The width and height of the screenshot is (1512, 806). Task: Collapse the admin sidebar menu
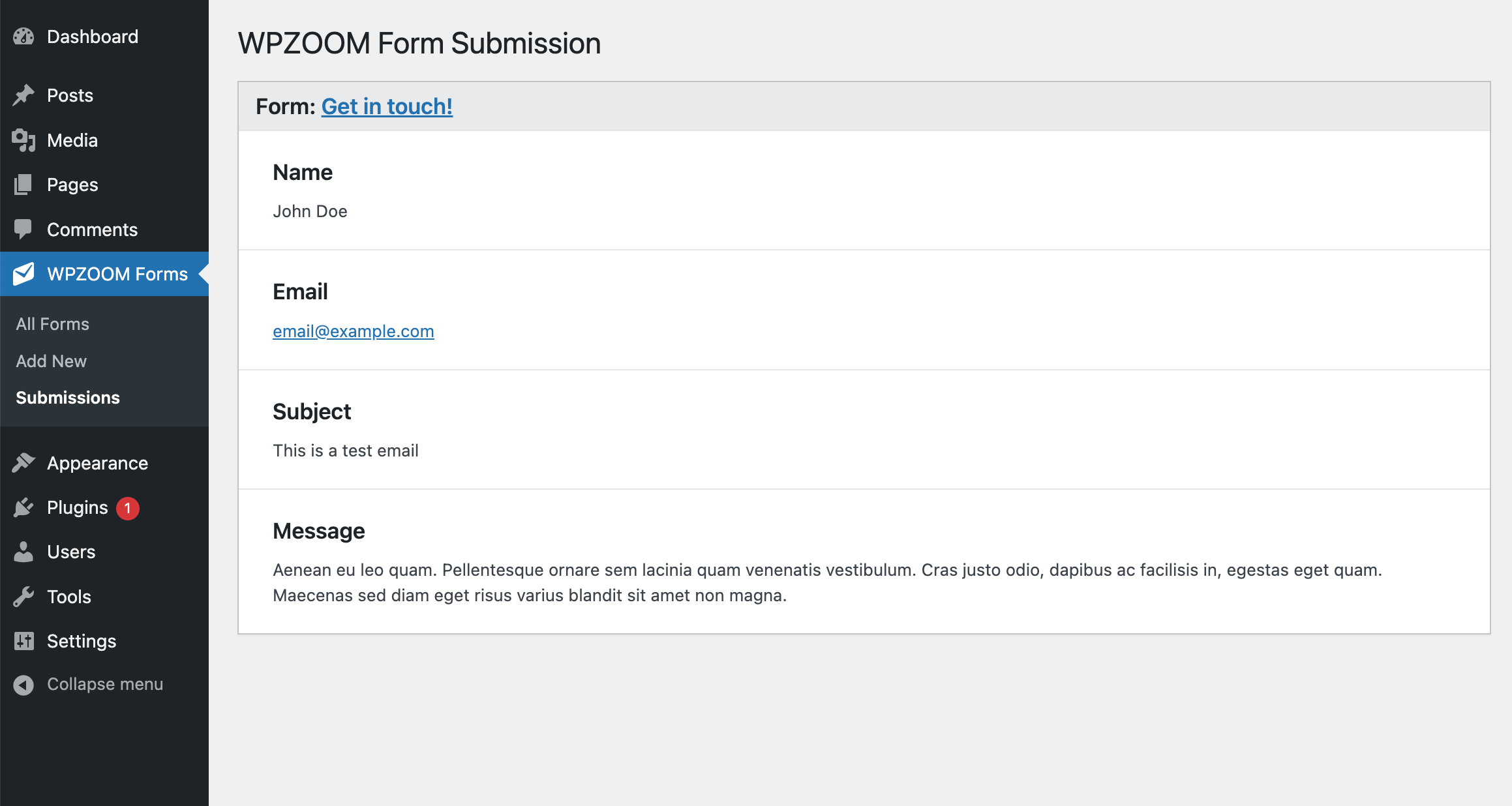pyautogui.click(x=88, y=684)
